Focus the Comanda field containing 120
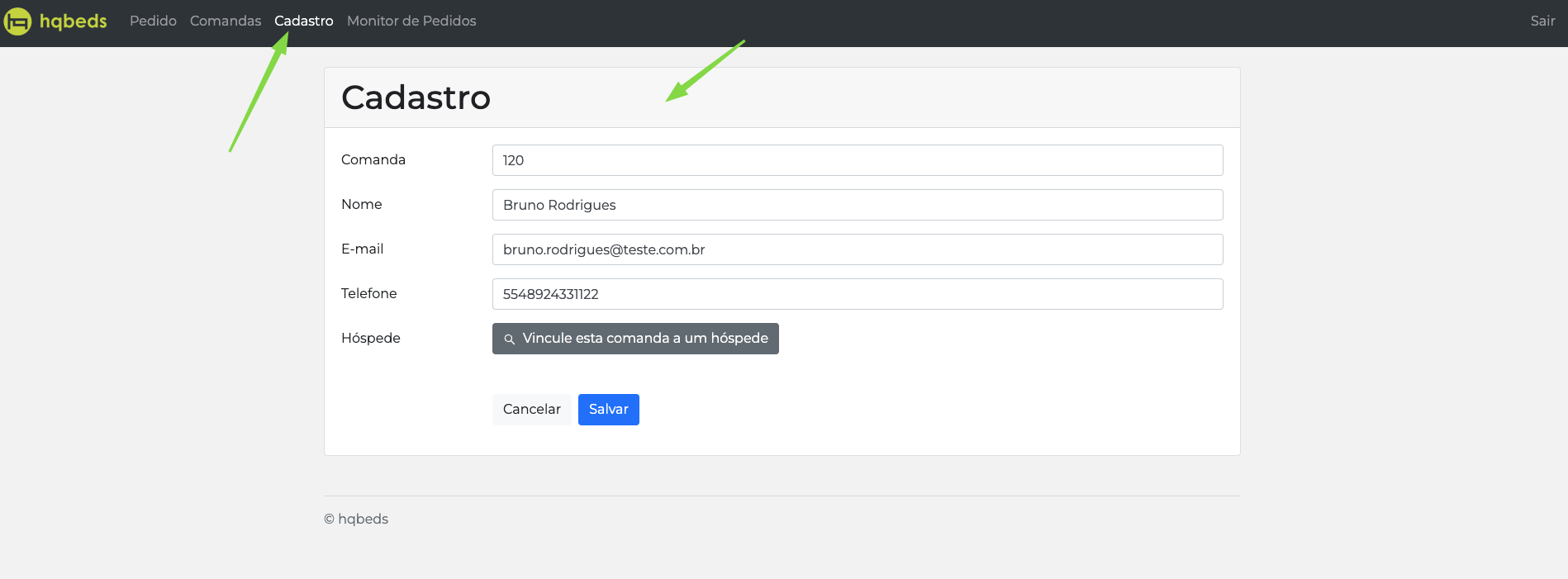Viewport: 1568px width, 579px height. coord(858,160)
